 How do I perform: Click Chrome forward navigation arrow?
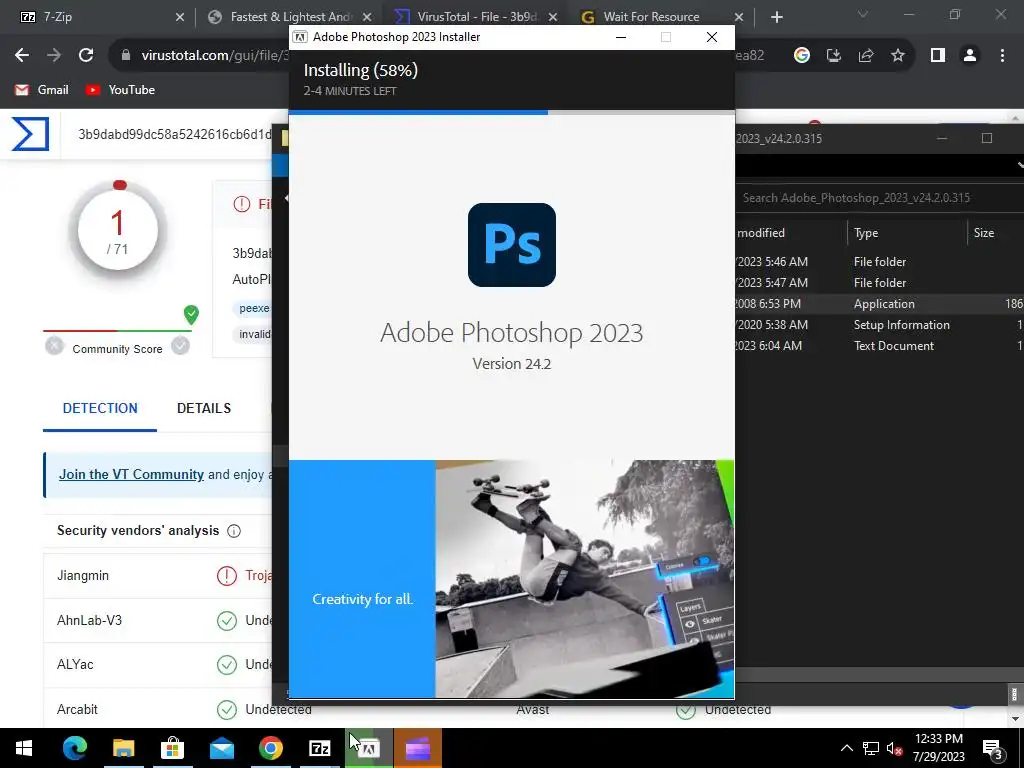54,56
